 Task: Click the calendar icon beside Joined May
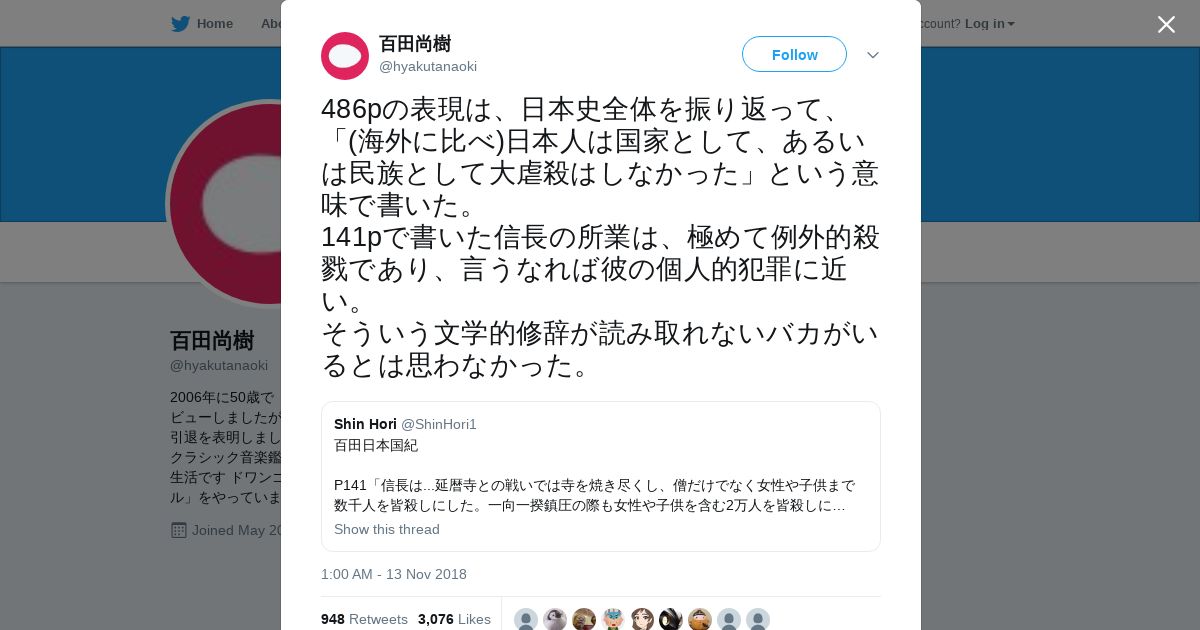[179, 530]
